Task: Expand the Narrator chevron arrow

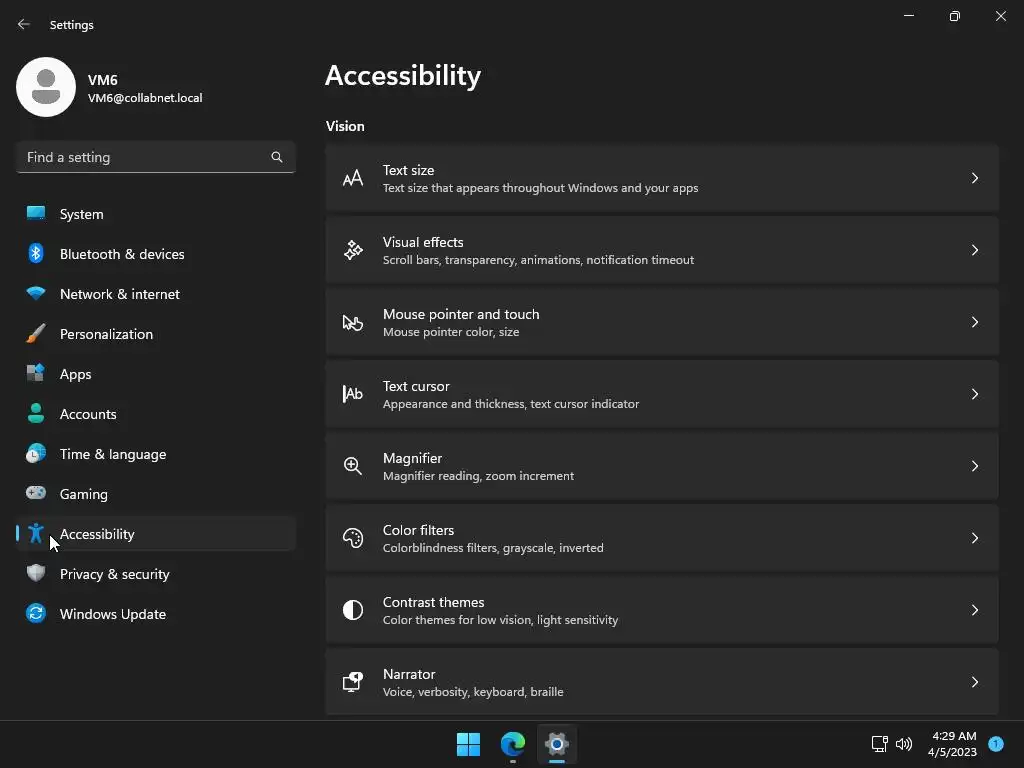Action: pyautogui.click(x=974, y=682)
